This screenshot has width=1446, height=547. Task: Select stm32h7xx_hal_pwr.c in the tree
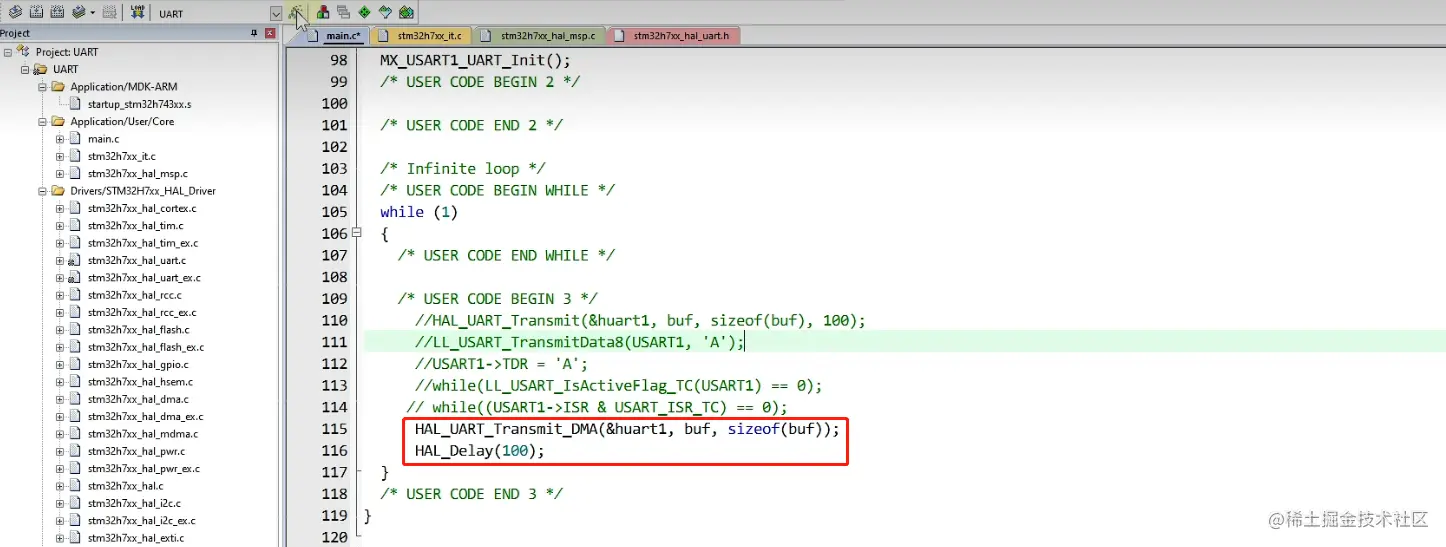point(136,451)
